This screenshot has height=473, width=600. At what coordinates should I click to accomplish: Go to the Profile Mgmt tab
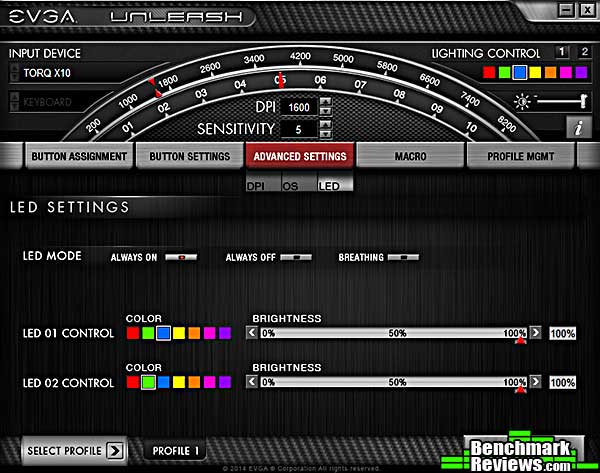[x=521, y=157]
